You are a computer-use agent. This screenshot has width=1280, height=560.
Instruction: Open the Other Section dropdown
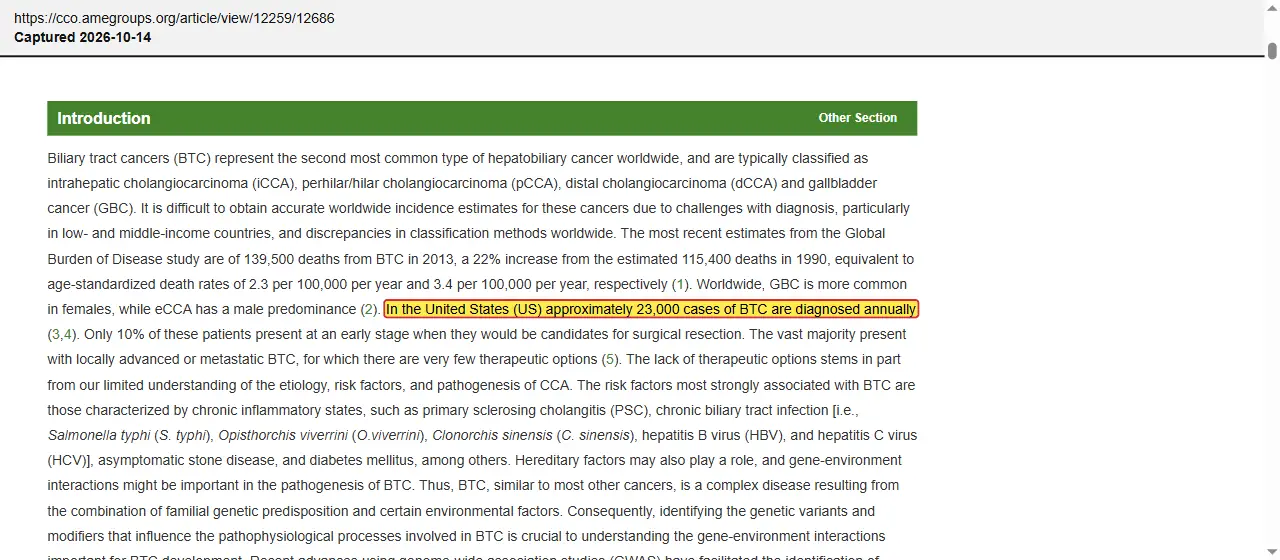(x=857, y=118)
